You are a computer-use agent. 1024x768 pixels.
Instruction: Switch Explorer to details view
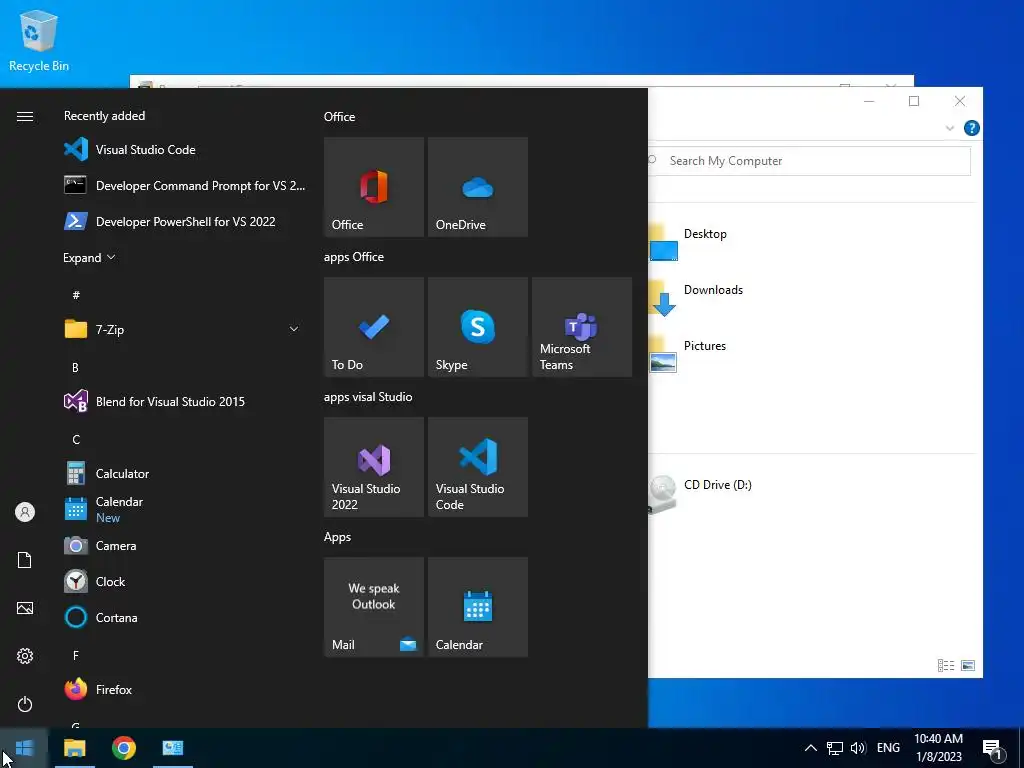click(946, 665)
